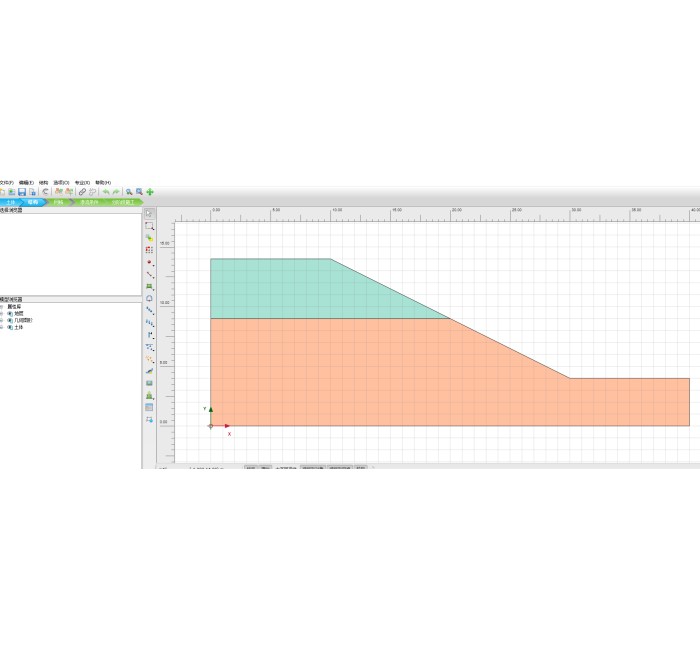Expand the 地层 tree node
Image resolution: width=700 pixels, height=650 pixels.
tap(1, 314)
